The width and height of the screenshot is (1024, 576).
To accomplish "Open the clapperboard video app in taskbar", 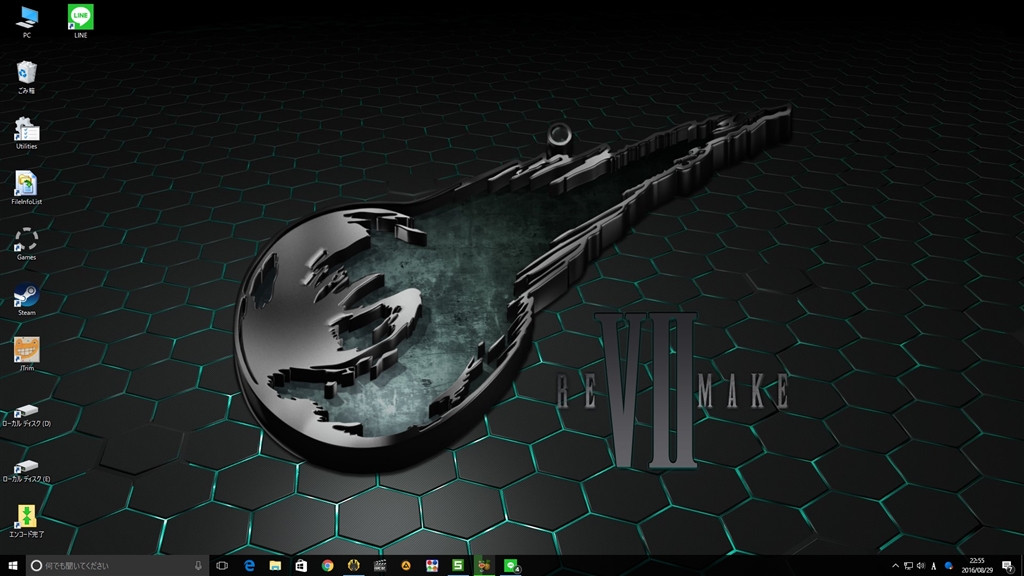I will coord(379,566).
